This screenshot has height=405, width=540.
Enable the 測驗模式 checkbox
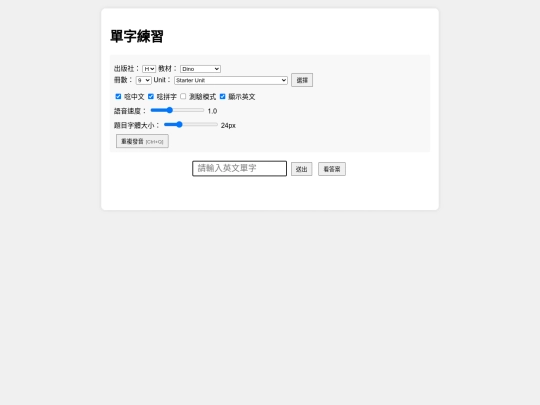(183, 96)
